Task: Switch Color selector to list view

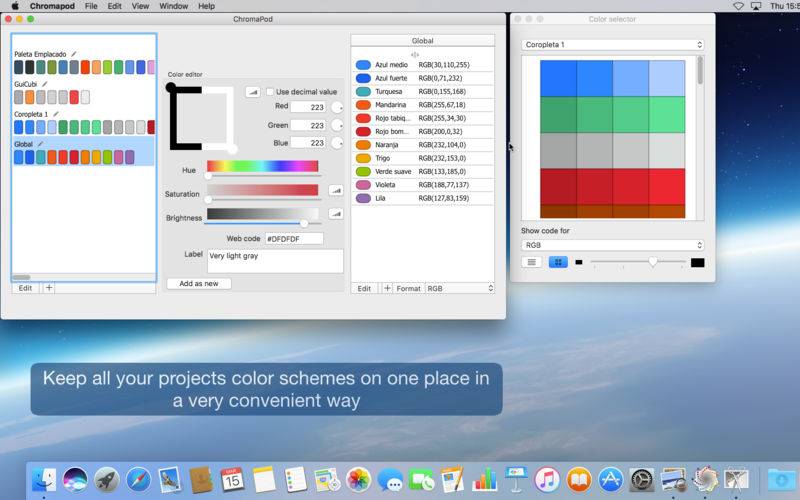Action: pos(531,262)
